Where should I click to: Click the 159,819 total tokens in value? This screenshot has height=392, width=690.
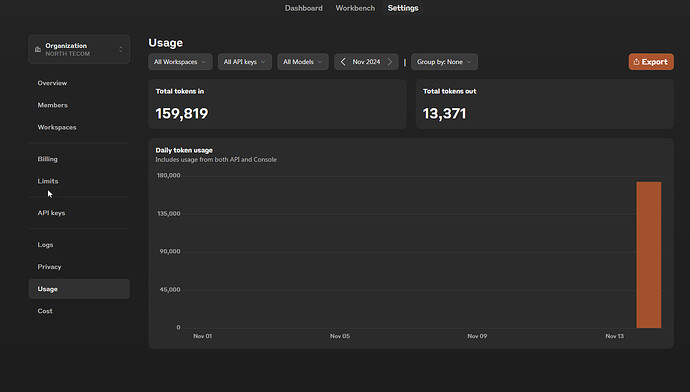click(x=182, y=114)
